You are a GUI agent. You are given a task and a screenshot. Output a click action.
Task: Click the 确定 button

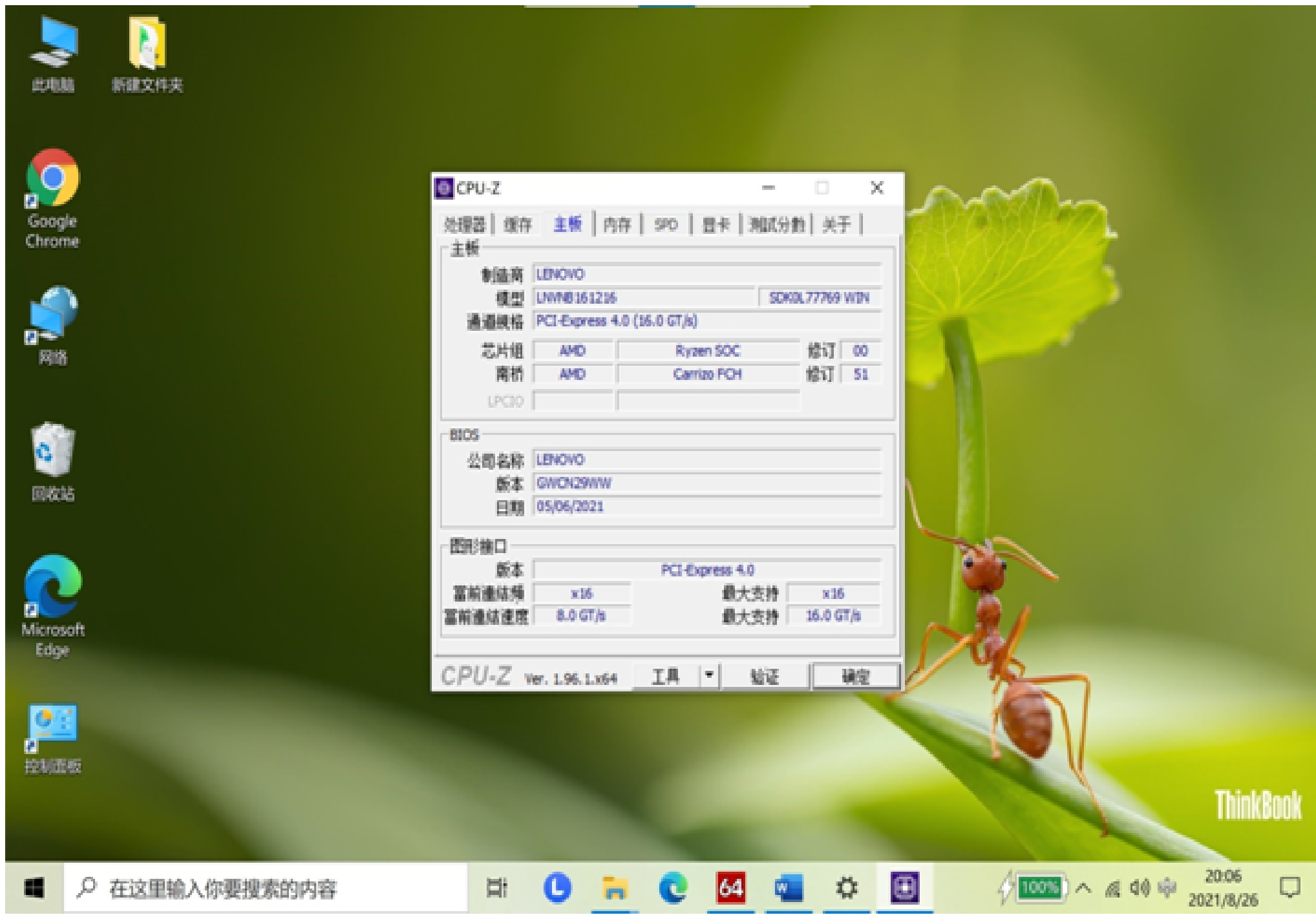856,677
